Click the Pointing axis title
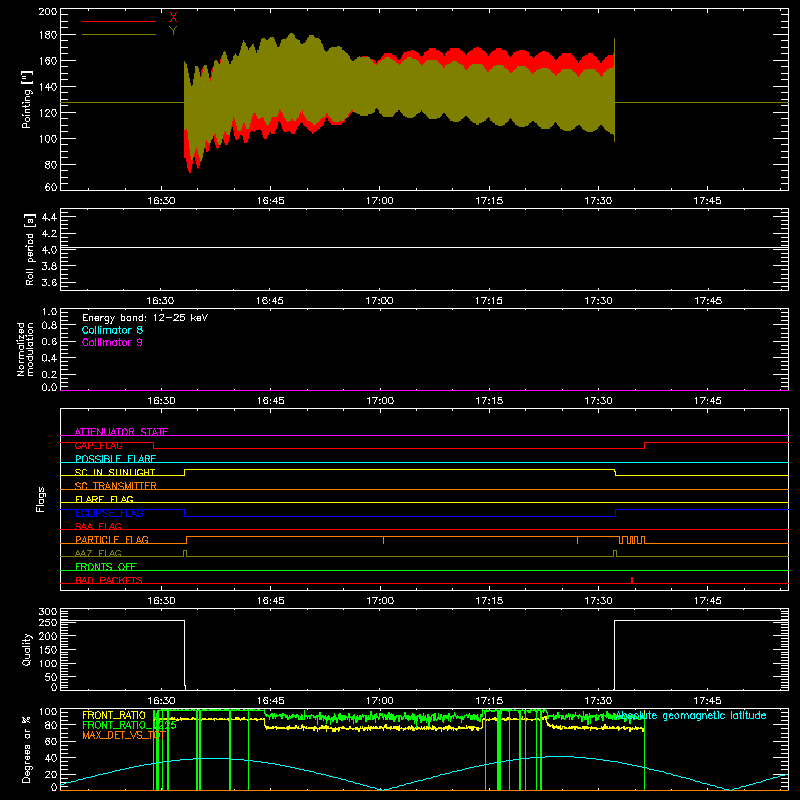Image resolution: width=800 pixels, height=800 pixels. 27,100
